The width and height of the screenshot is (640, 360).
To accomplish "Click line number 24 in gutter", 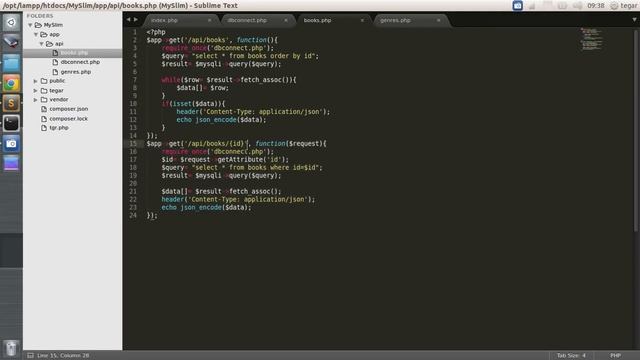I will point(133,215).
